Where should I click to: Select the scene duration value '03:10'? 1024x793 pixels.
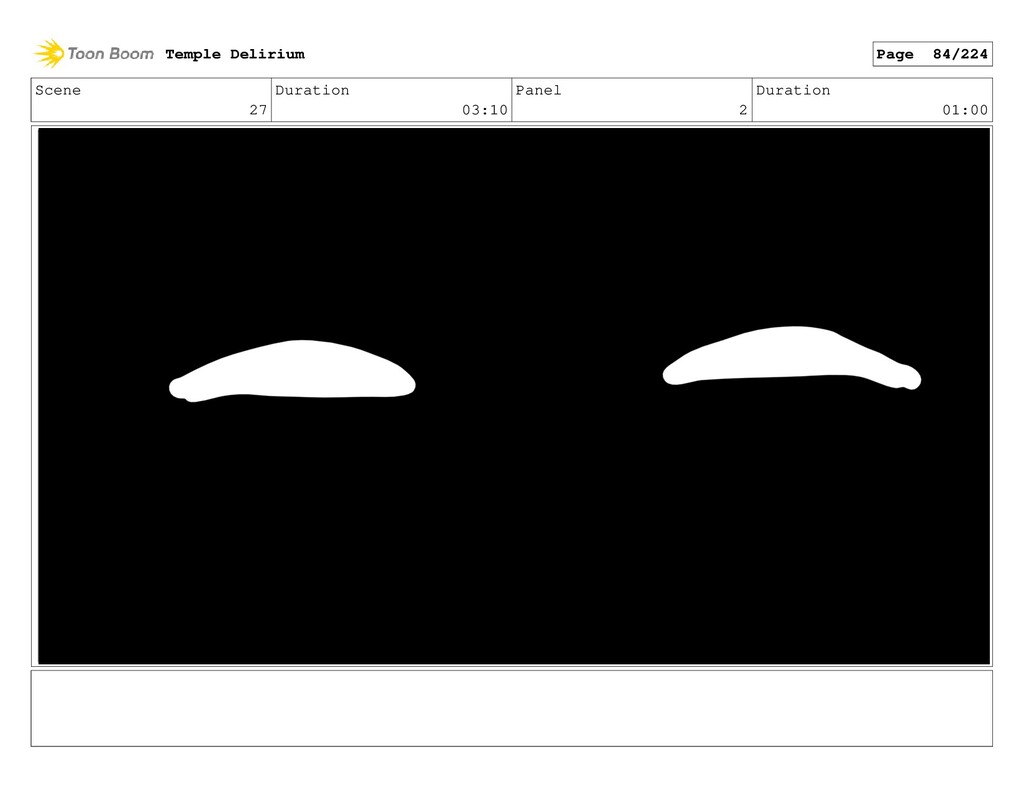pyautogui.click(x=485, y=110)
